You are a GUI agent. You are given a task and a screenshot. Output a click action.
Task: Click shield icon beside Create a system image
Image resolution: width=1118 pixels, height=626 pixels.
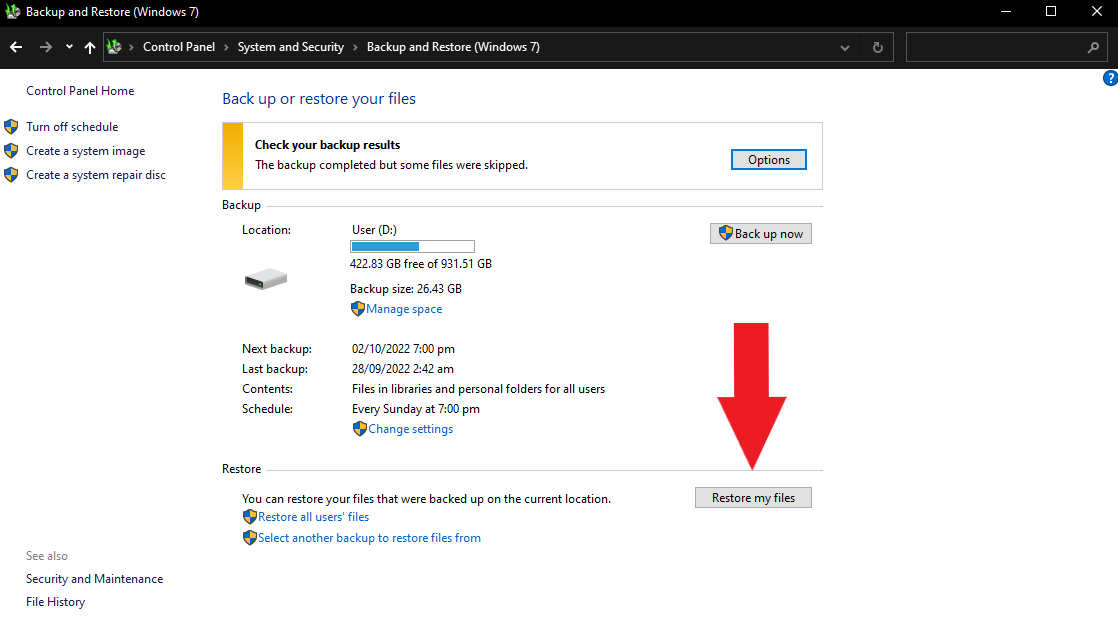click(11, 151)
